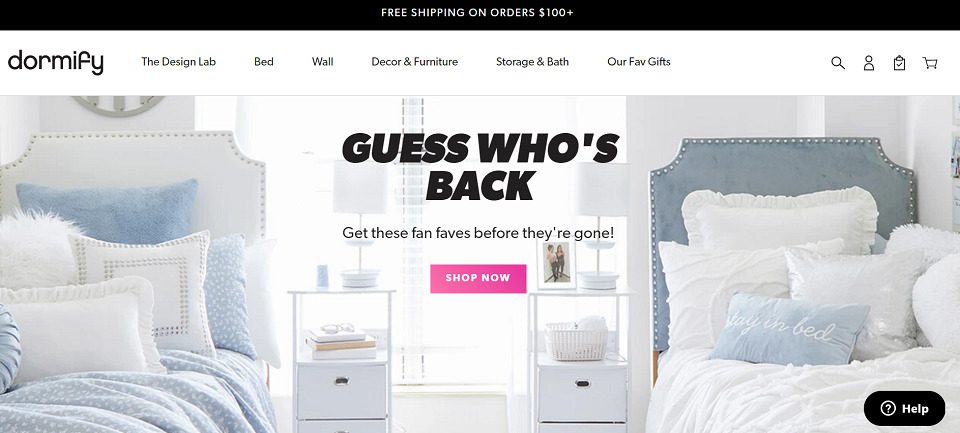Expand the Our Fav Gifts menu
The image size is (960, 433).
(639, 62)
